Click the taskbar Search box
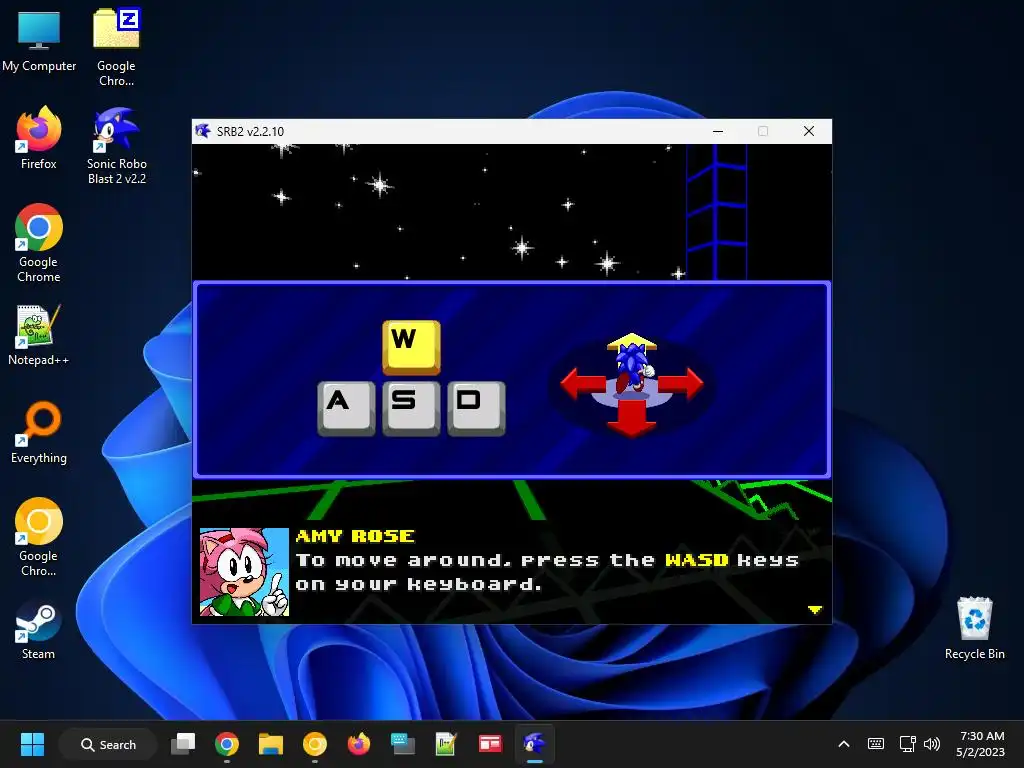 [x=108, y=744]
